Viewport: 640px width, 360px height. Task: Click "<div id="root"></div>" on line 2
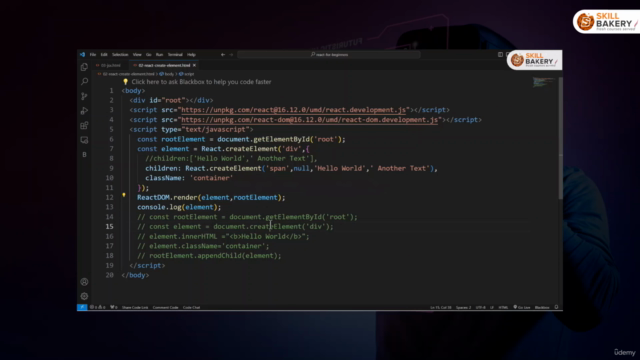coord(171,100)
